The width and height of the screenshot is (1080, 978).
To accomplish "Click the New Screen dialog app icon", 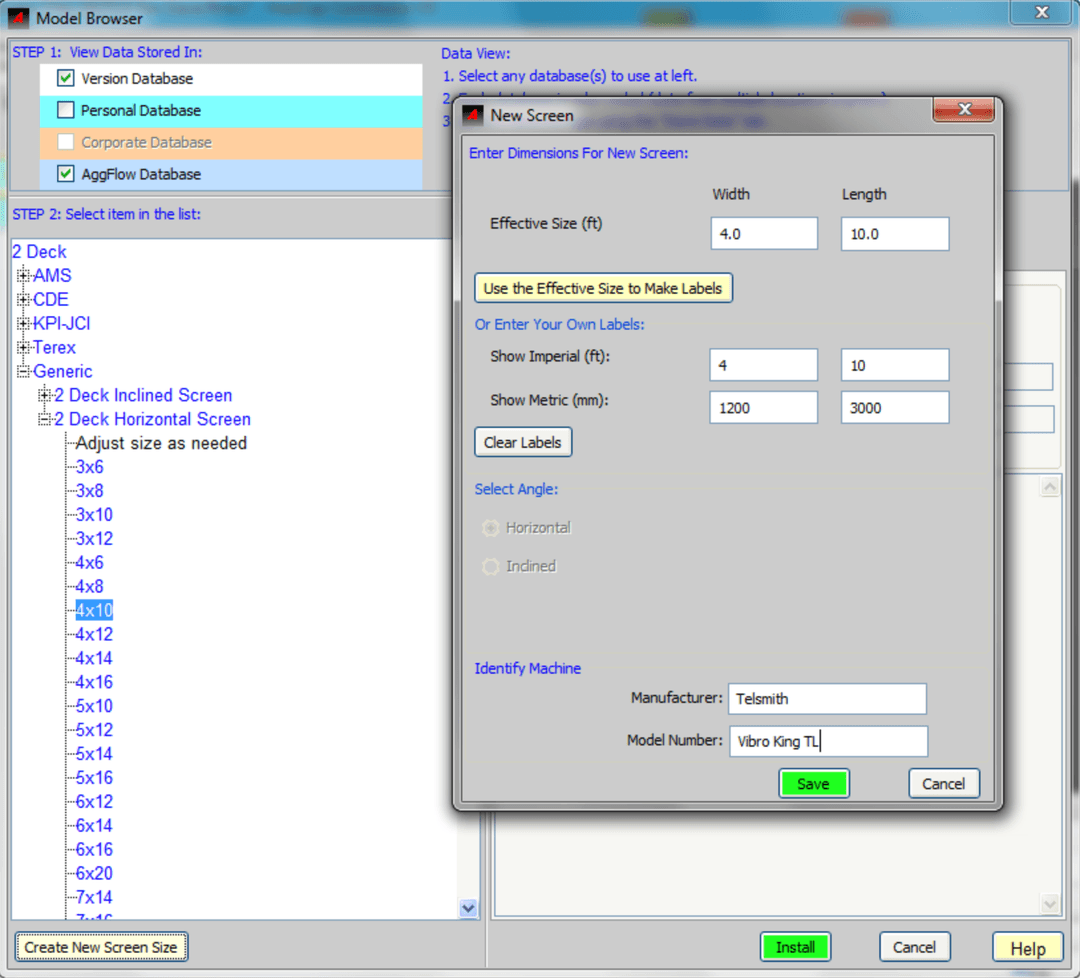I will (473, 115).
